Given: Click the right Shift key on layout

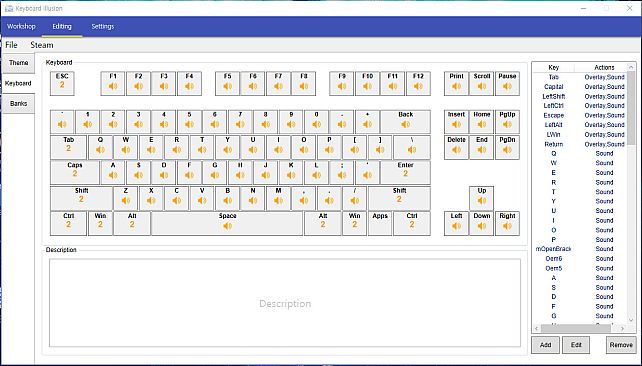Looking at the screenshot, I should tap(399, 198).
